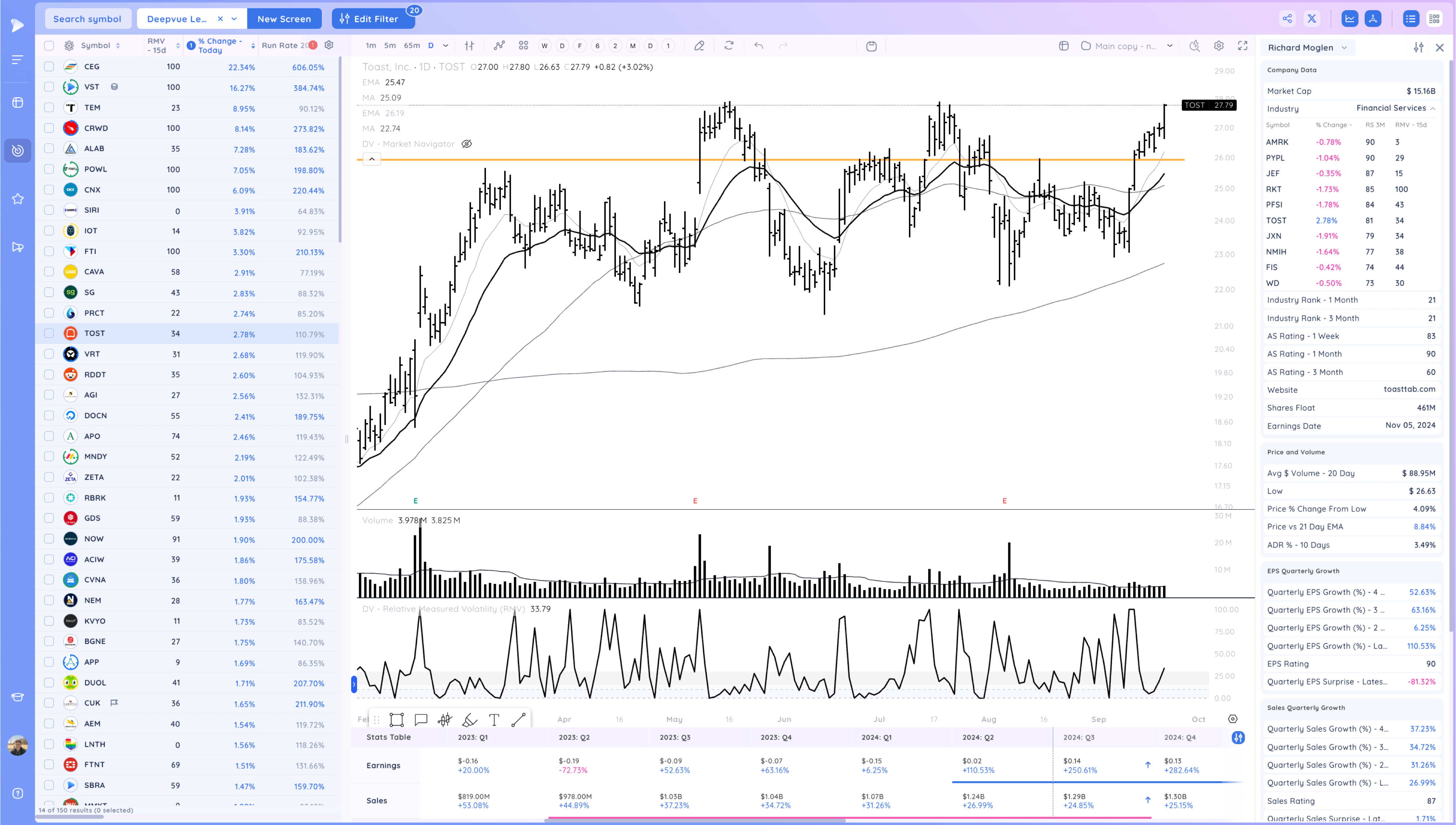Click the refresh chart icon
Screen dimensions: 1456x825
coord(729,46)
